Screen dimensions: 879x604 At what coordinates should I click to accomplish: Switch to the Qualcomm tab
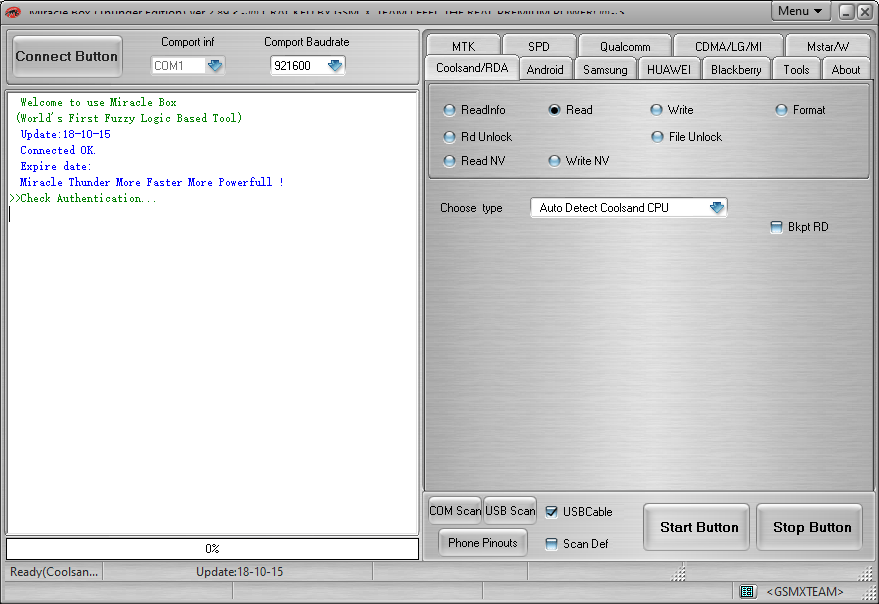(x=624, y=45)
